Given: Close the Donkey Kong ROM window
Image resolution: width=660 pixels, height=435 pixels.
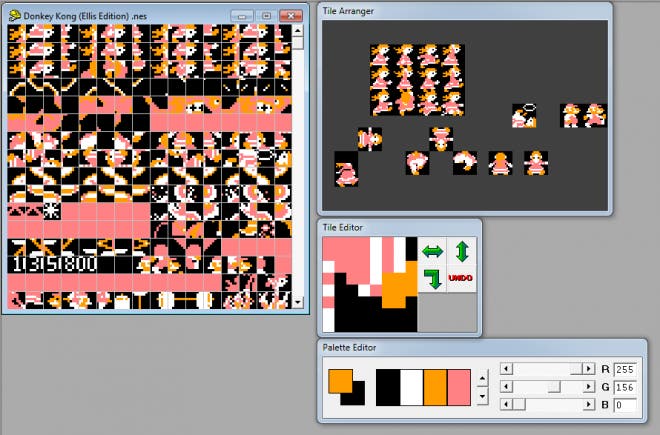Looking at the screenshot, I should 291,16.
